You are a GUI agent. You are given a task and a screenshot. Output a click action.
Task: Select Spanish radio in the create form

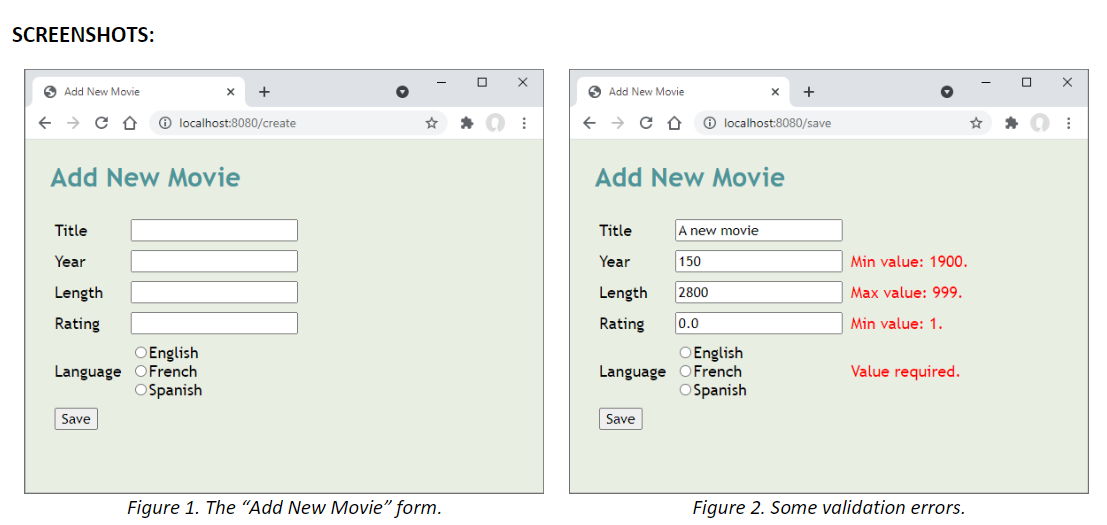[x=140, y=390]
